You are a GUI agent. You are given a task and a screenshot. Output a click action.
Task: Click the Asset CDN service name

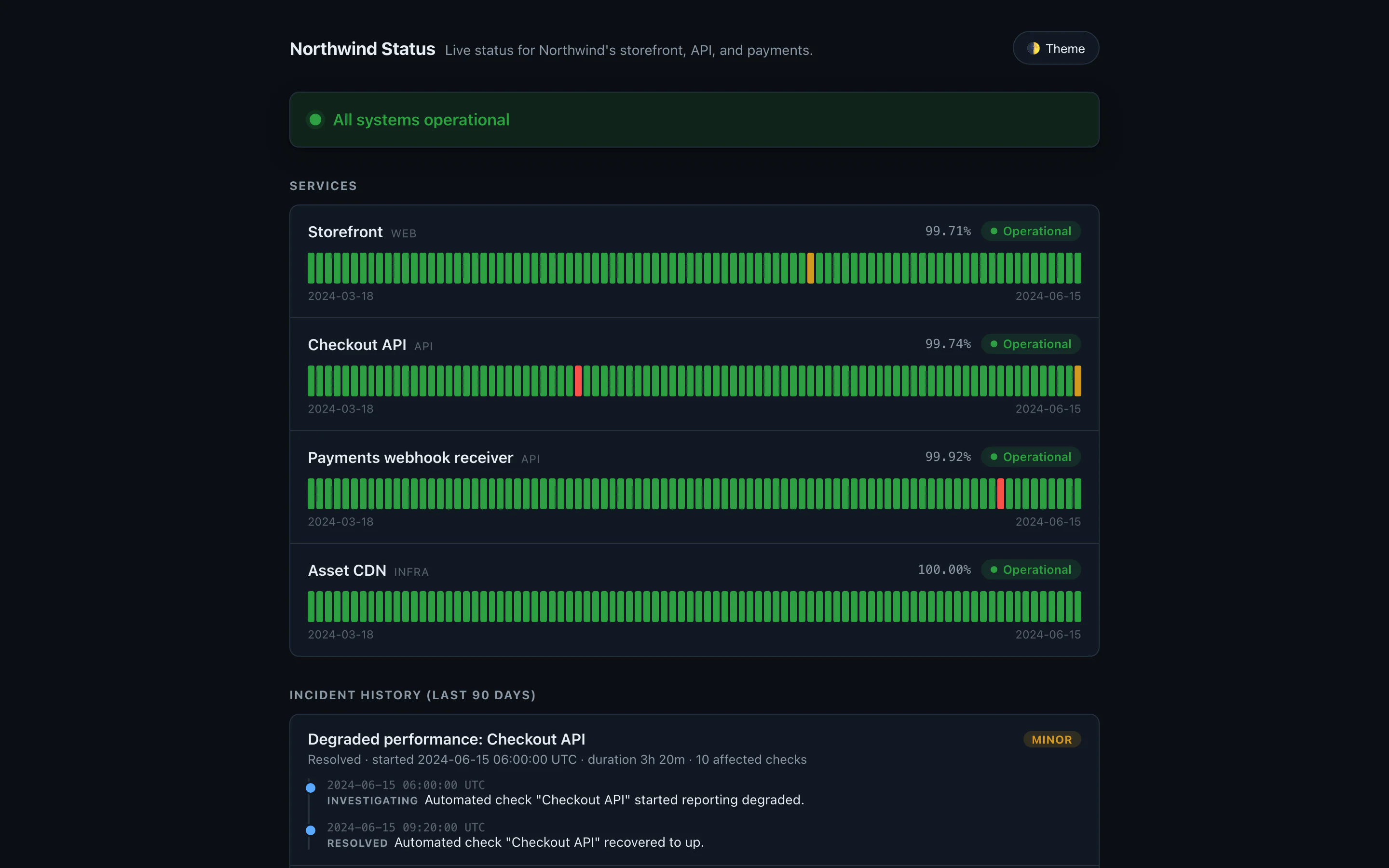point(347,570)
